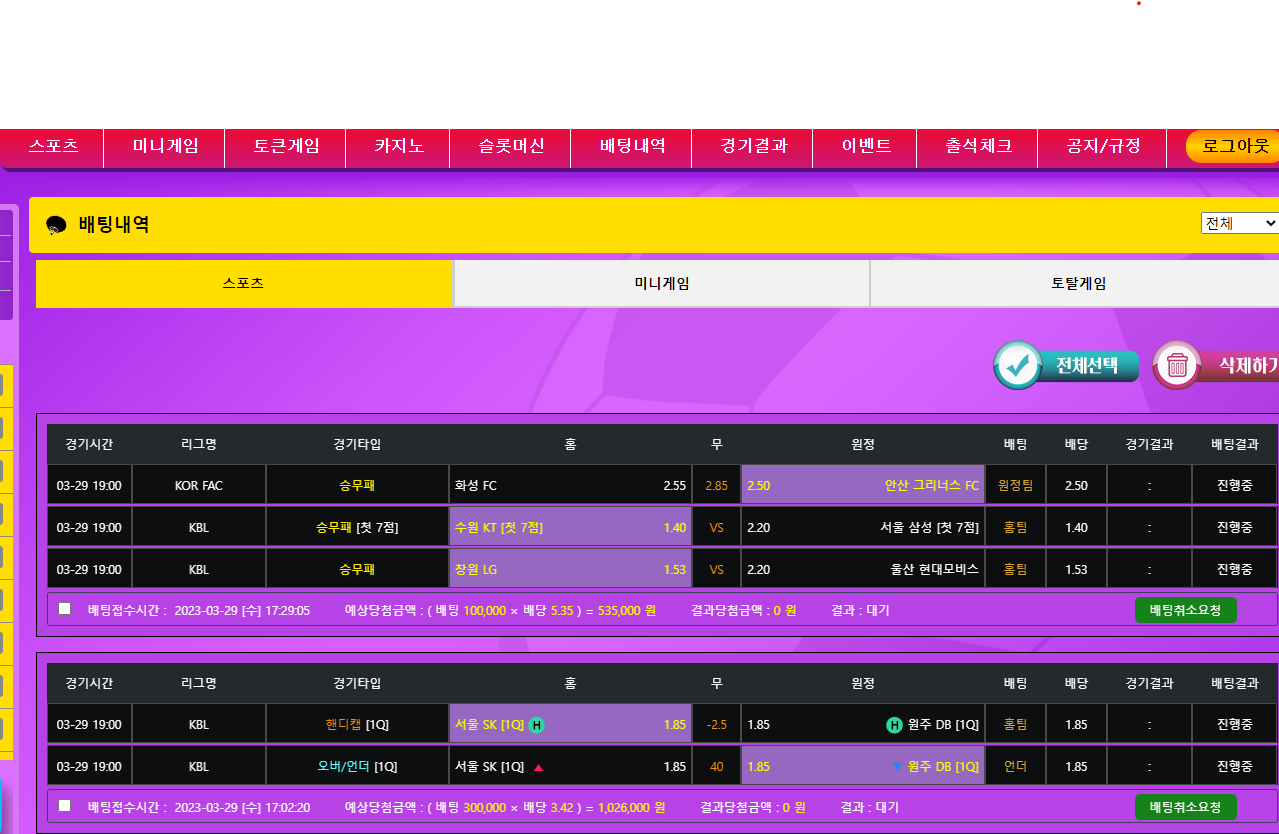Click the highlighted 안산 그리너스 FC odds cell

862,486
